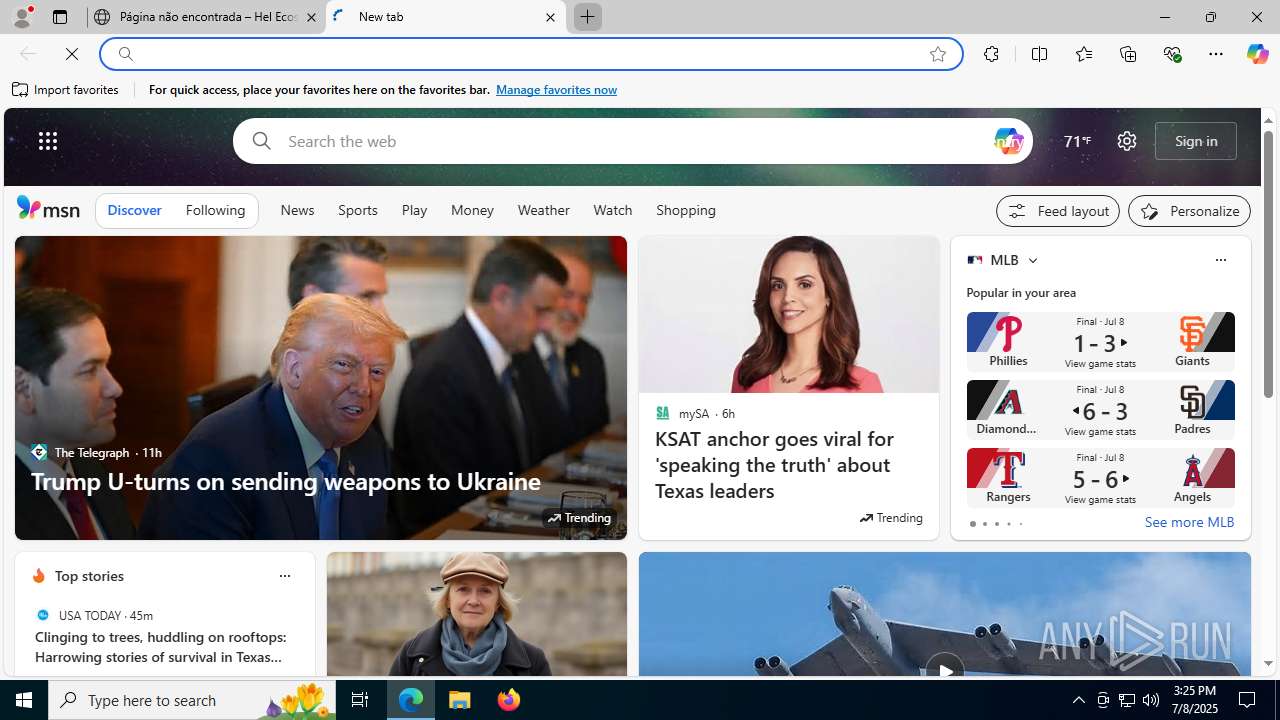Open Trump U-turns Ukraine weapons story
This screenshot has height=720, width=1280.
tap(286, 481)
